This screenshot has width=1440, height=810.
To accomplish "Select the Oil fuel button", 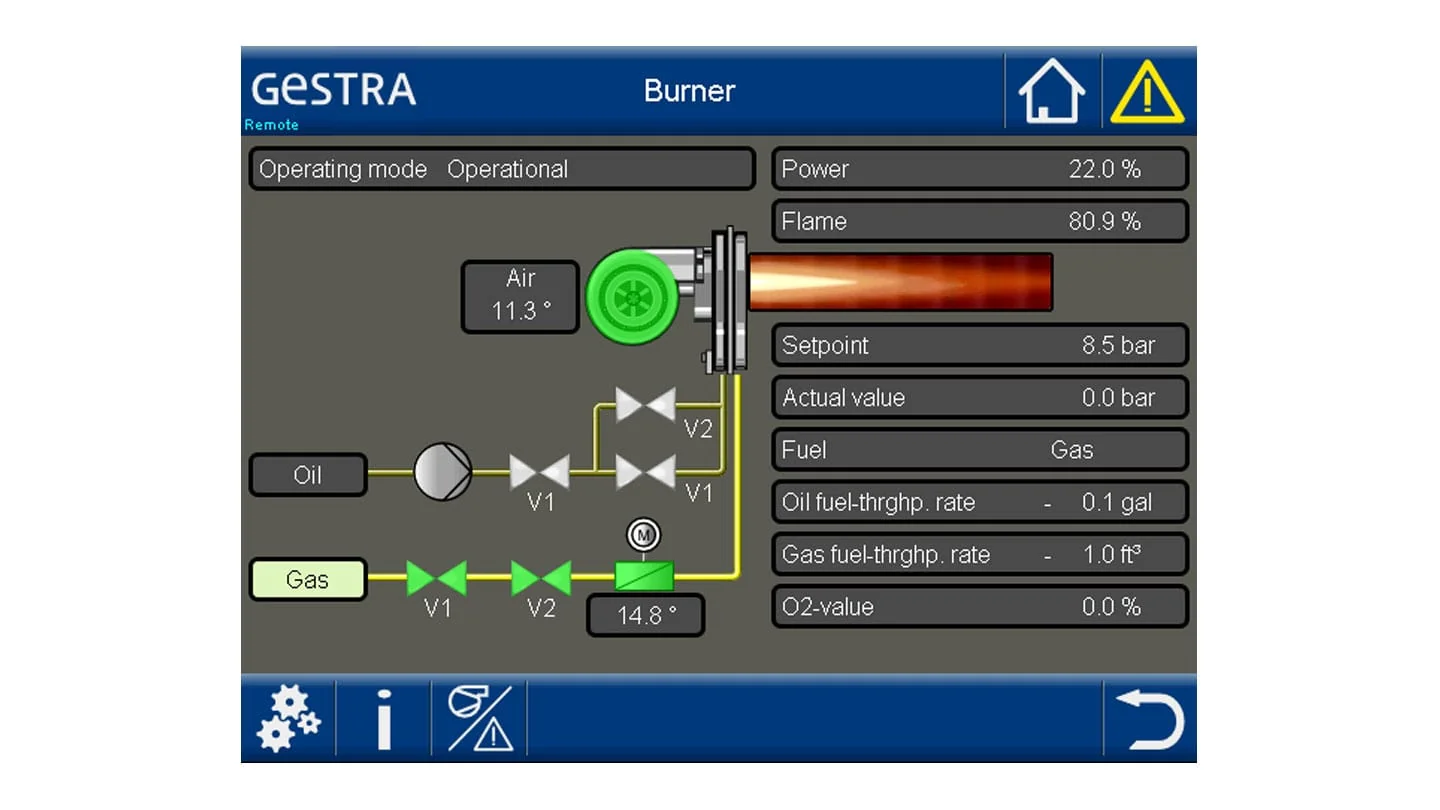I will tap(308, 475).
